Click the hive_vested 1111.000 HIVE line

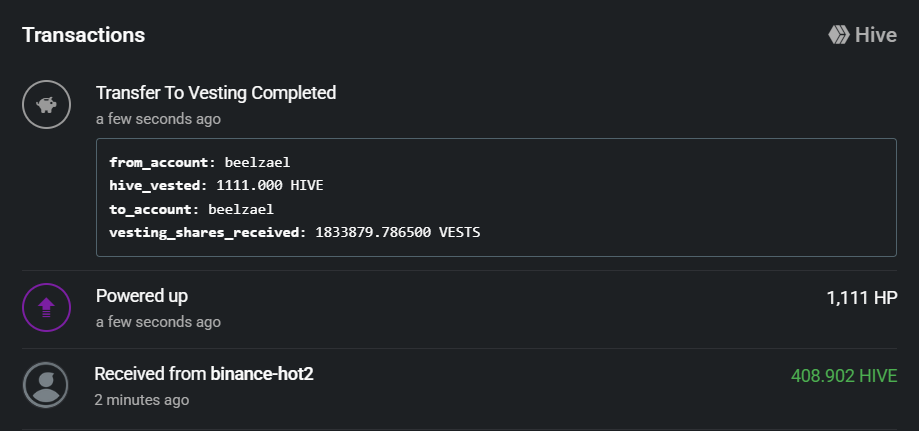(216, 185)
